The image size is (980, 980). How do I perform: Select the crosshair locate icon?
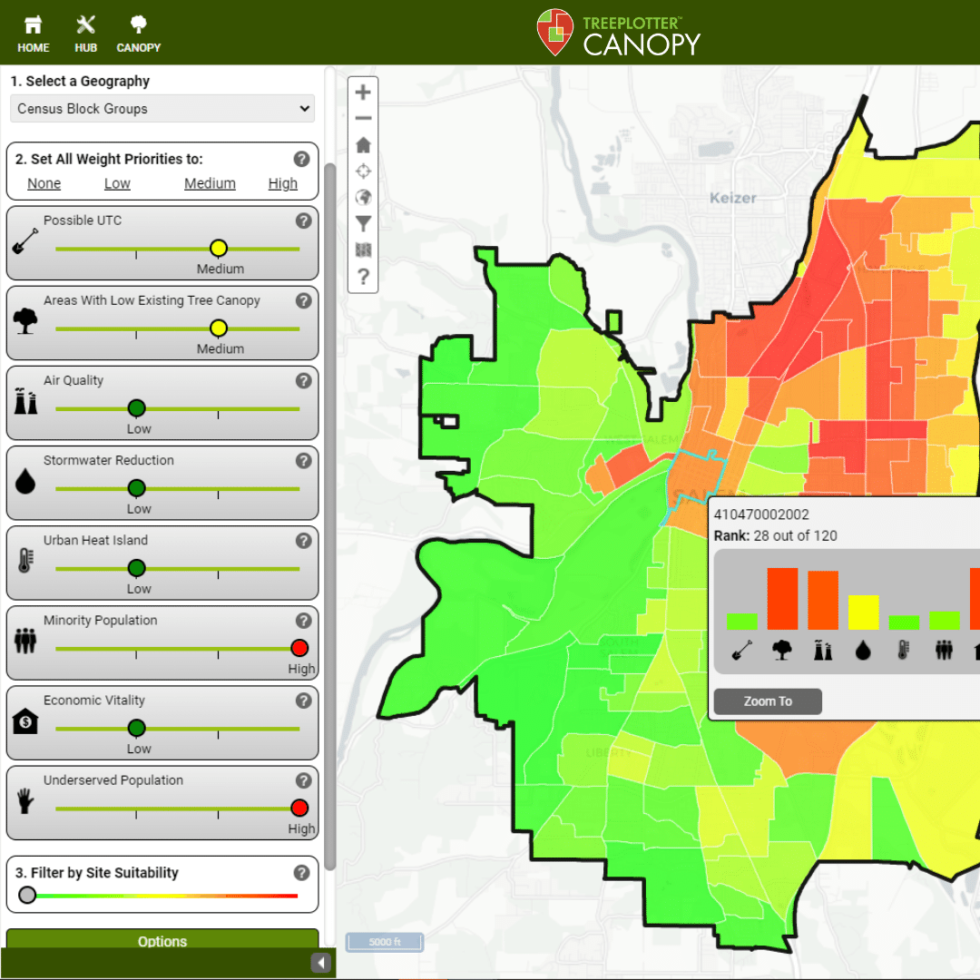click(363, 171)
